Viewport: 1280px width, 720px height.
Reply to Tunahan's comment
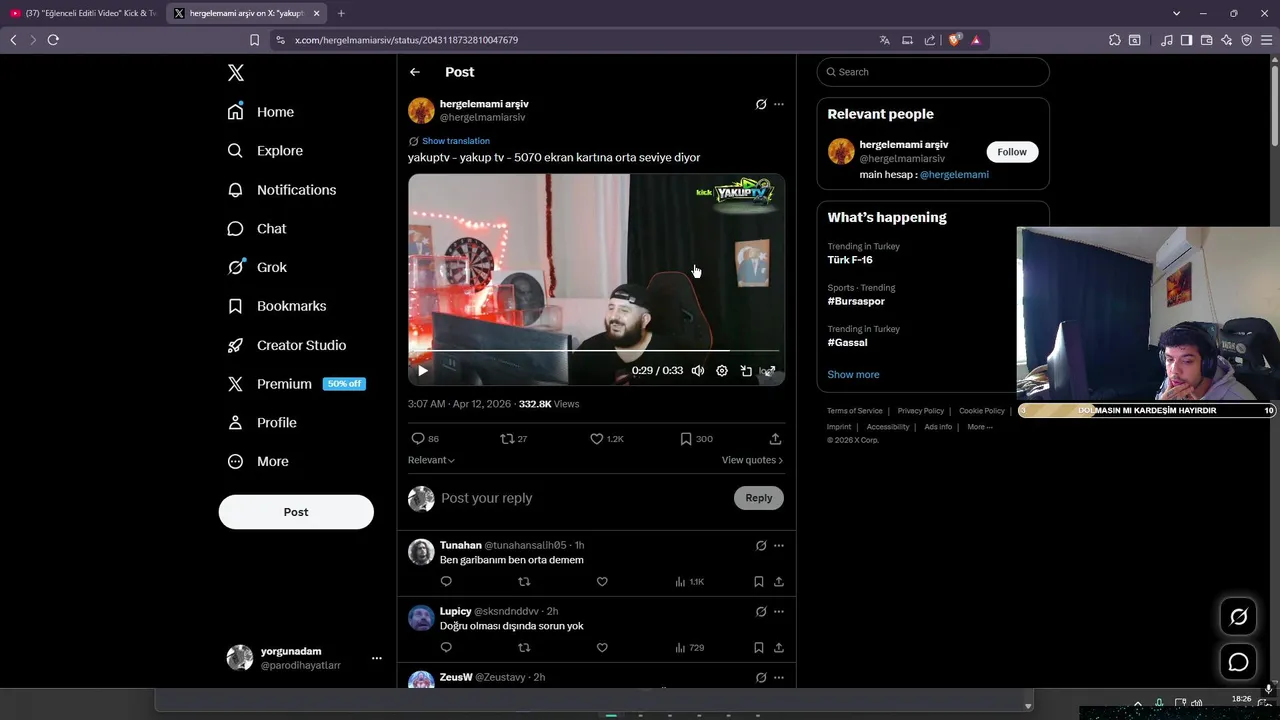[x=446, y=582]
